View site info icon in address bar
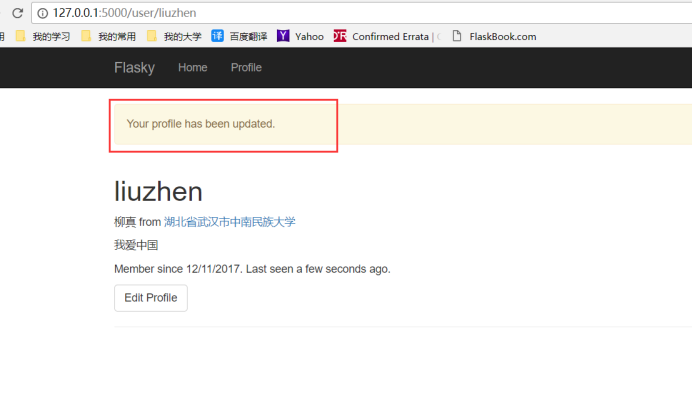The width and height of the screenshot is (692, 396). 42,13
